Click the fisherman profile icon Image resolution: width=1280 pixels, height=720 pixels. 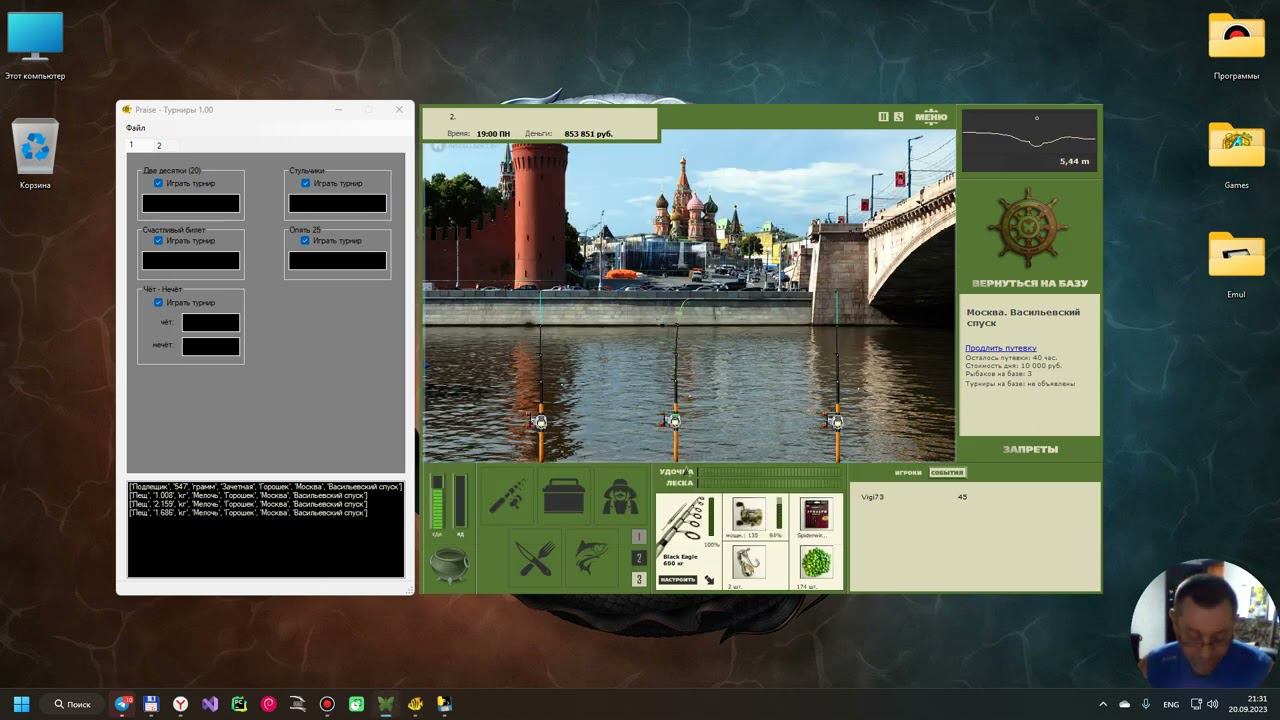tap(620, 495)
